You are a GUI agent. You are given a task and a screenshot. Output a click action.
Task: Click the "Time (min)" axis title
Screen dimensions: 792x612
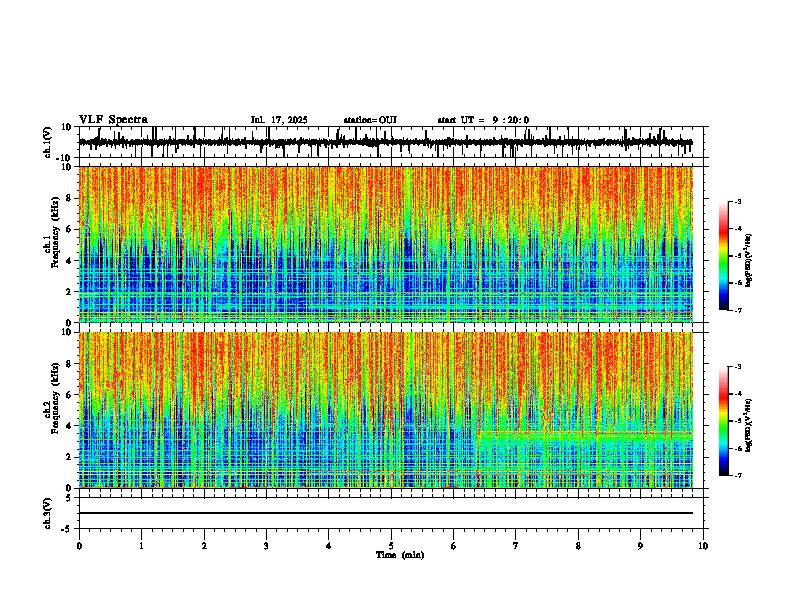click(400, 555)
